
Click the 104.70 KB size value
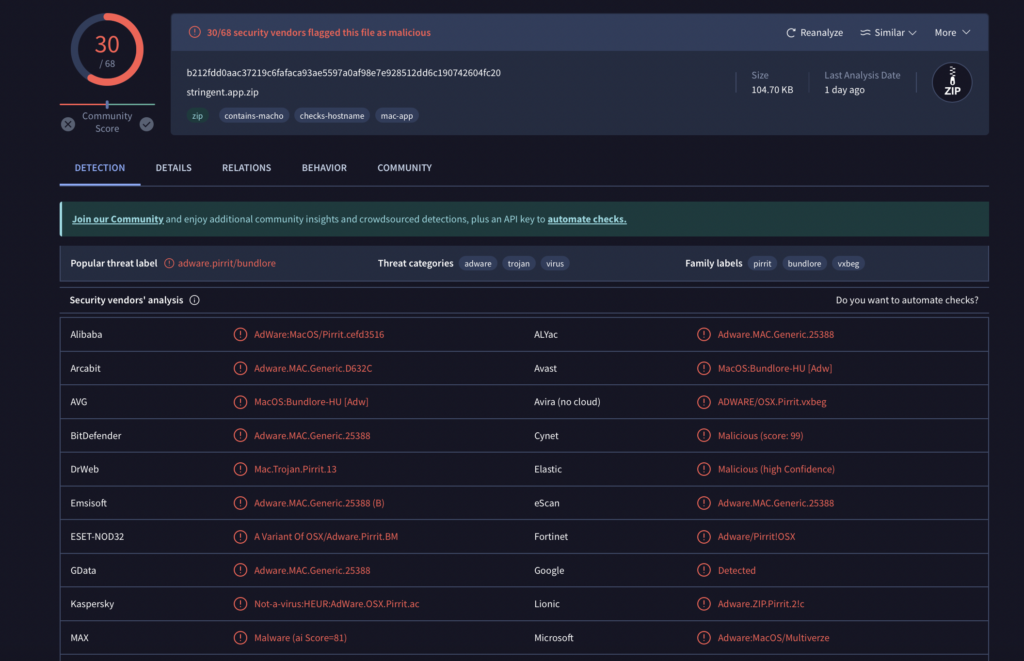[x=772, y=89]
